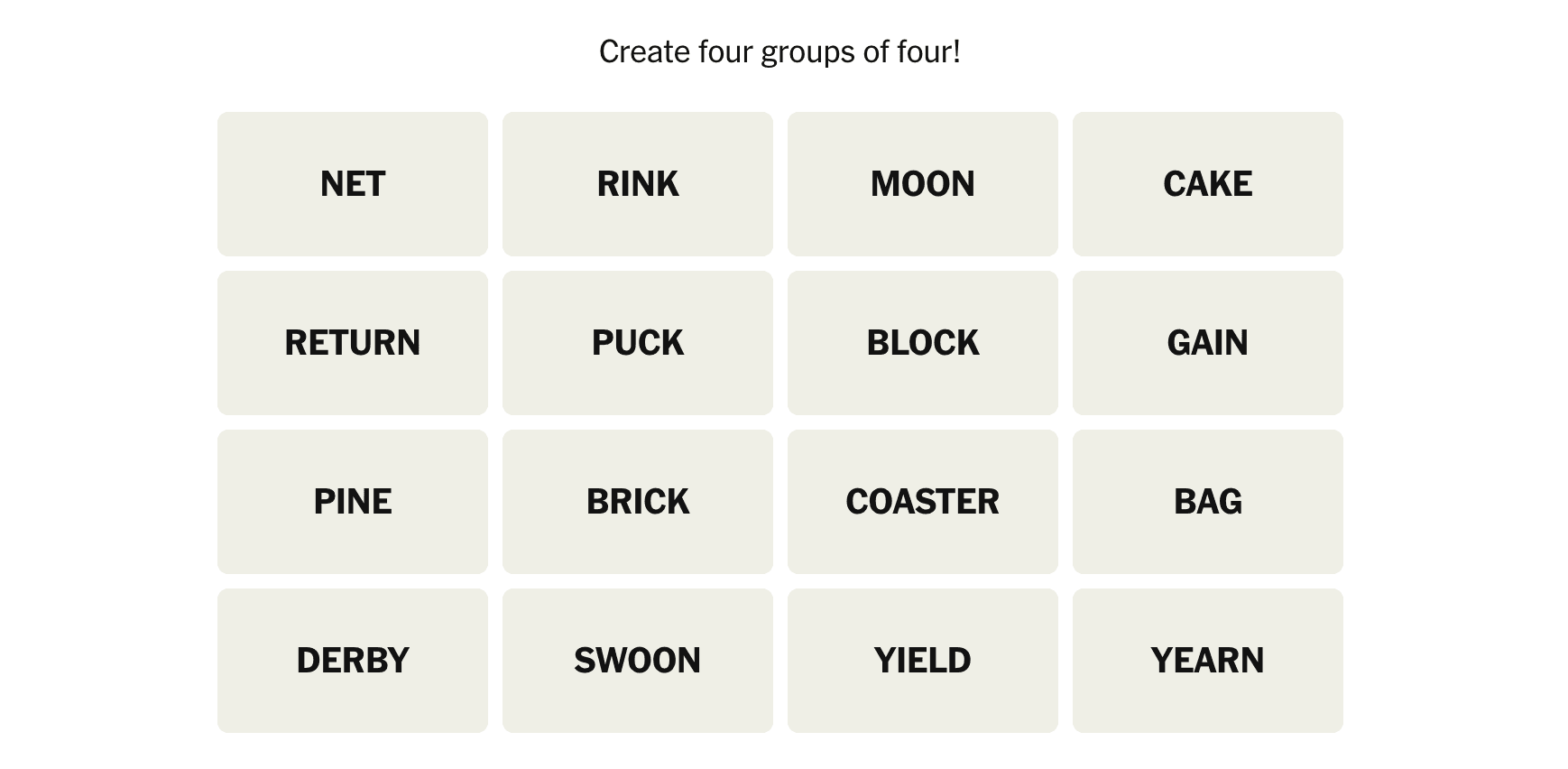The height and width of the screenshot is (769, 1568).
Task: Select the BLOCK tile
Action: point(922,343)
